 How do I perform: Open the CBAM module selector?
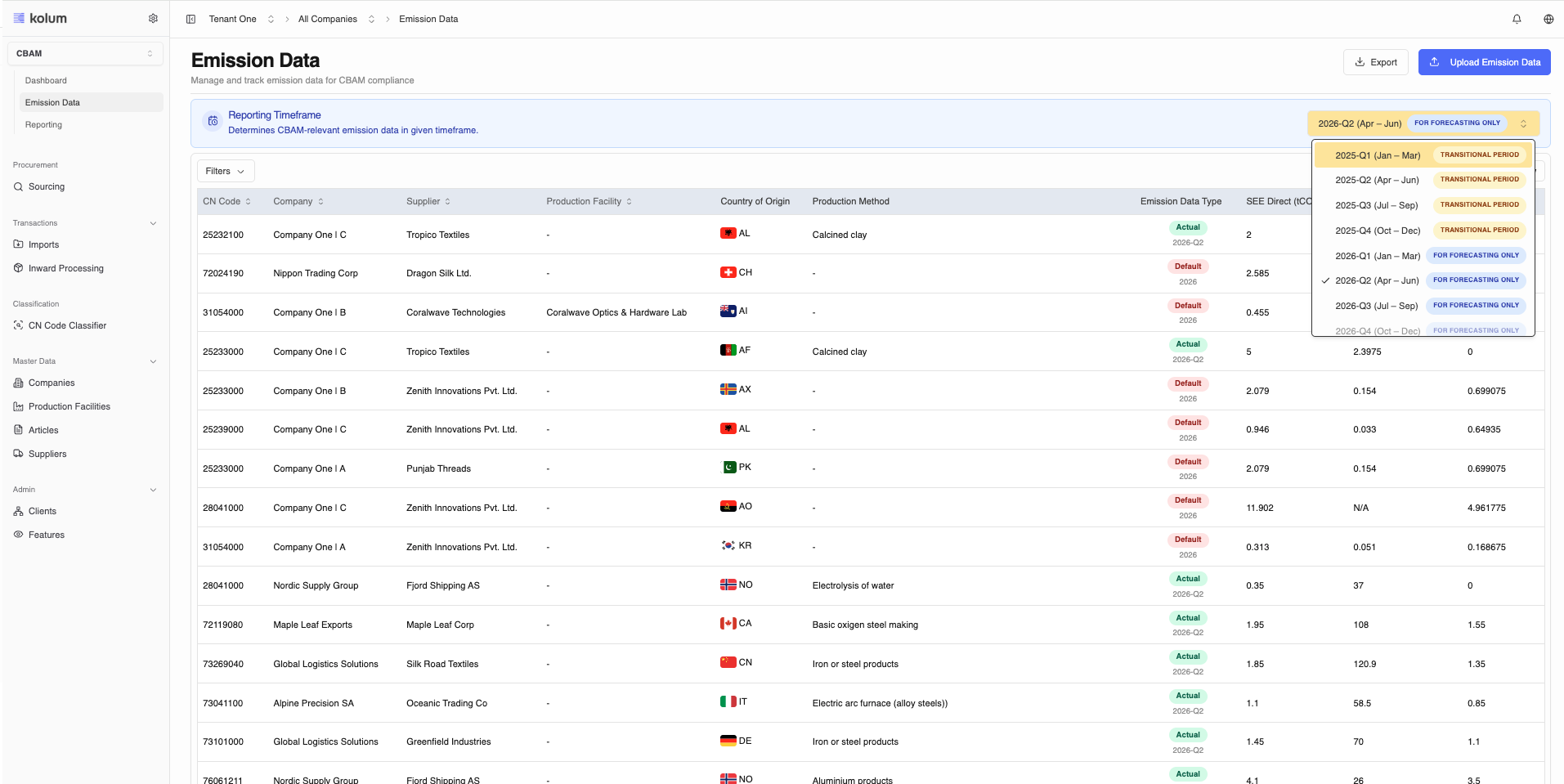[x=85, y=53]
